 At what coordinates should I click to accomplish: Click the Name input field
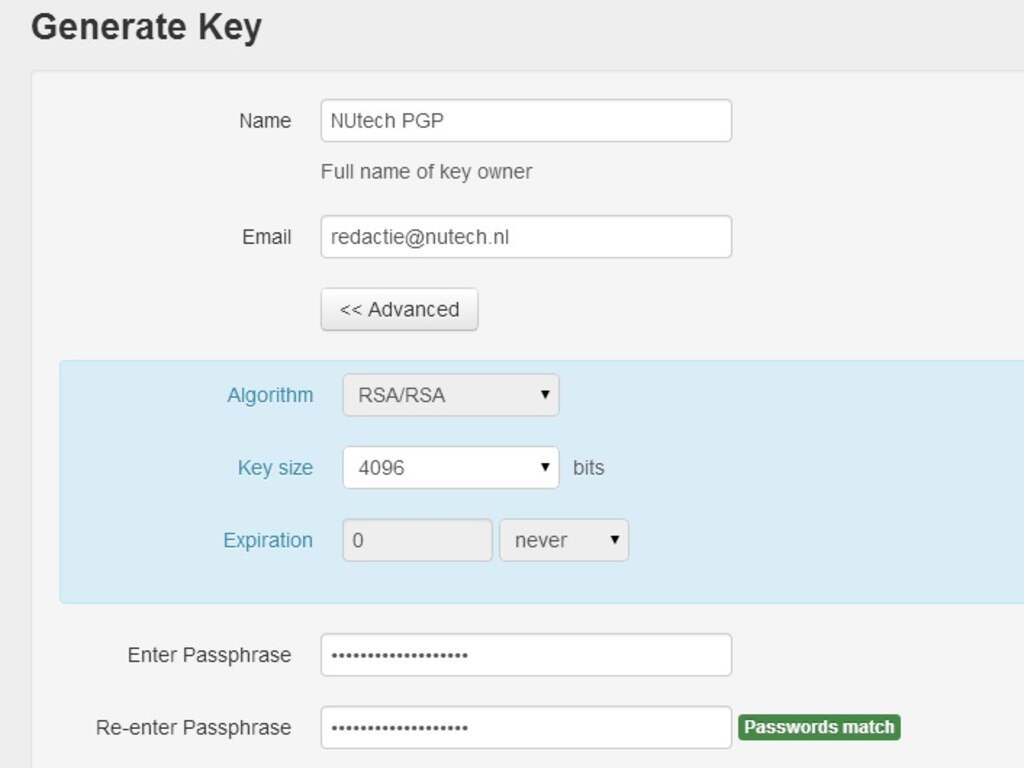526,121
